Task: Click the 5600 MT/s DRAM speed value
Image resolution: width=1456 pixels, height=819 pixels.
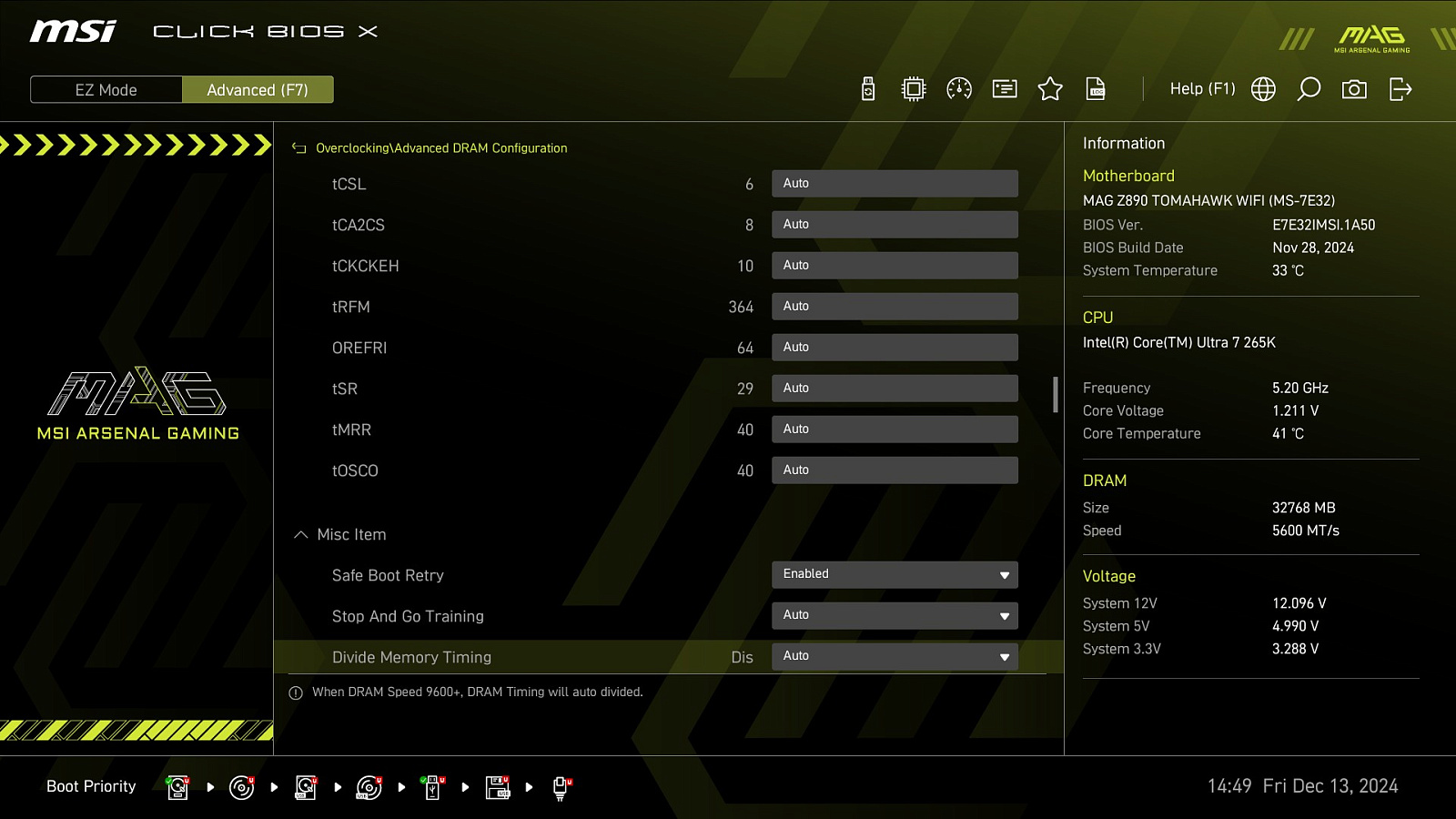Action: pos(1306,531)
